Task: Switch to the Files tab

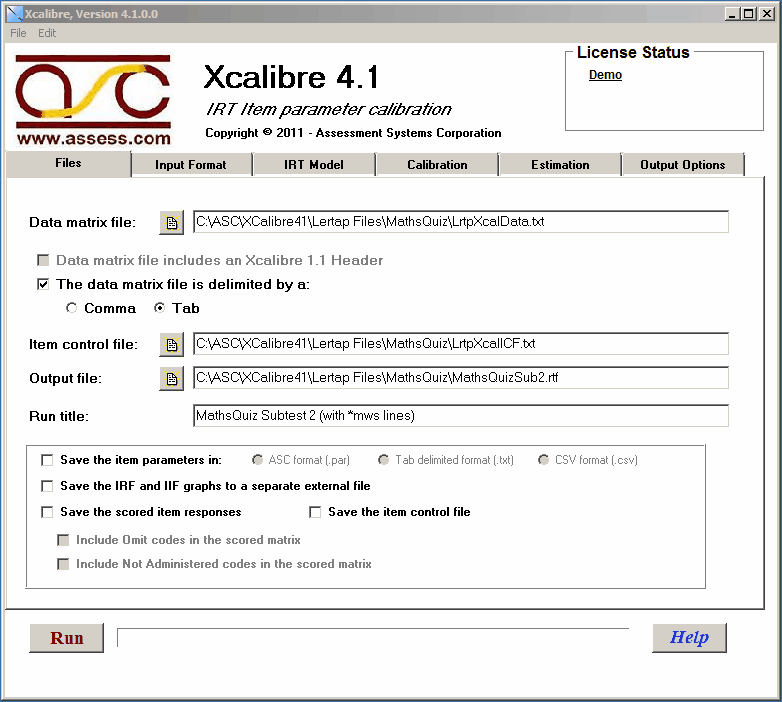Action: 68,164
